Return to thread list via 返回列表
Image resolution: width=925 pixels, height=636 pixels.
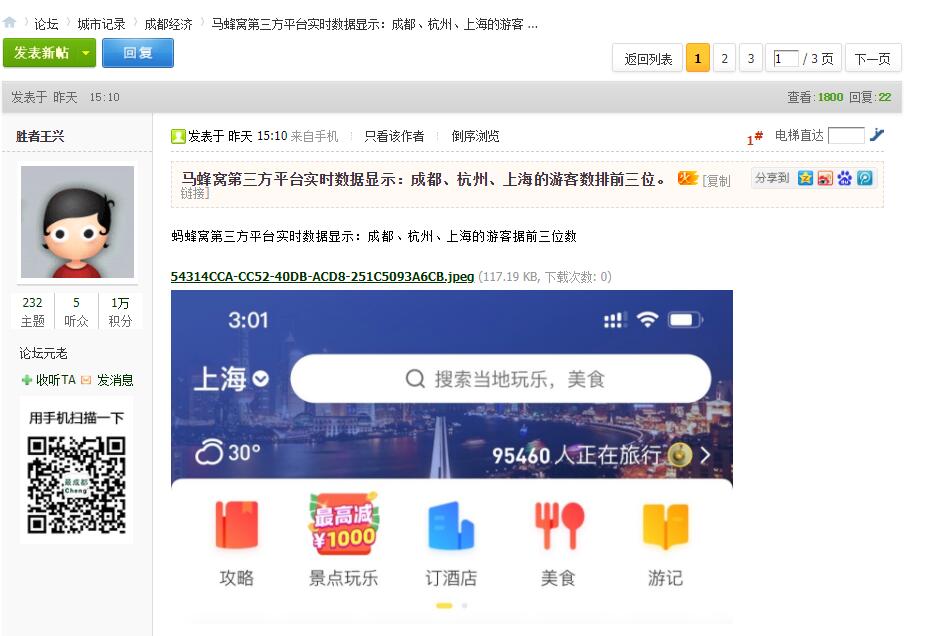(647, 58)
